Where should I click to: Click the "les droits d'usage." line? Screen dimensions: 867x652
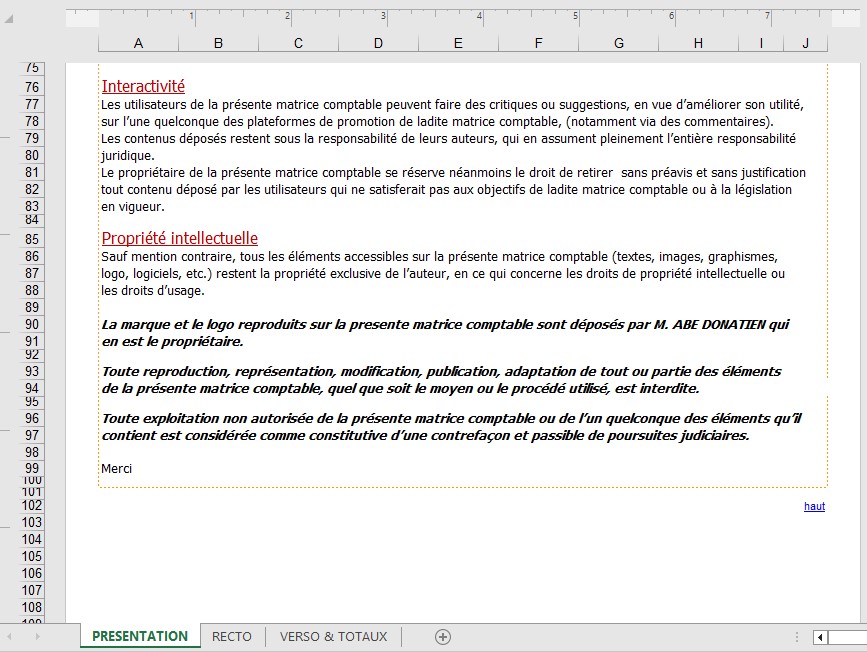tap(153, 291)
